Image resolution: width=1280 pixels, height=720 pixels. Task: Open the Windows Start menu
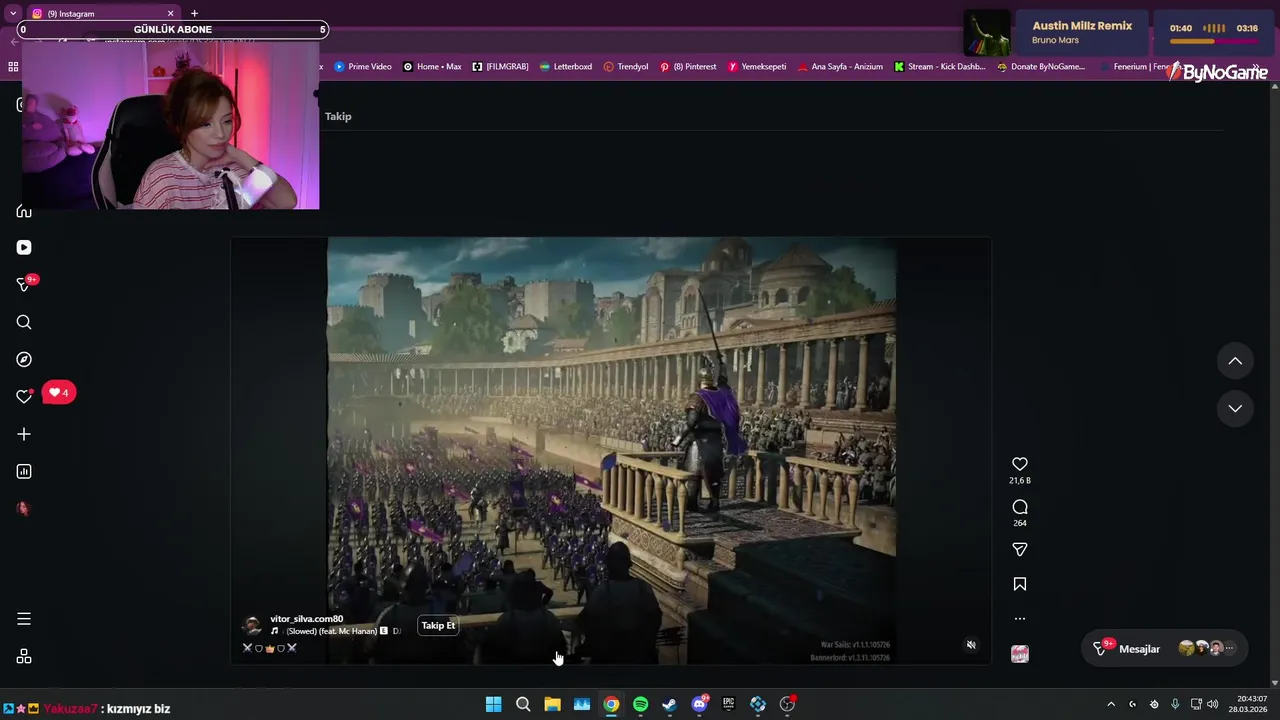point(493,705)
